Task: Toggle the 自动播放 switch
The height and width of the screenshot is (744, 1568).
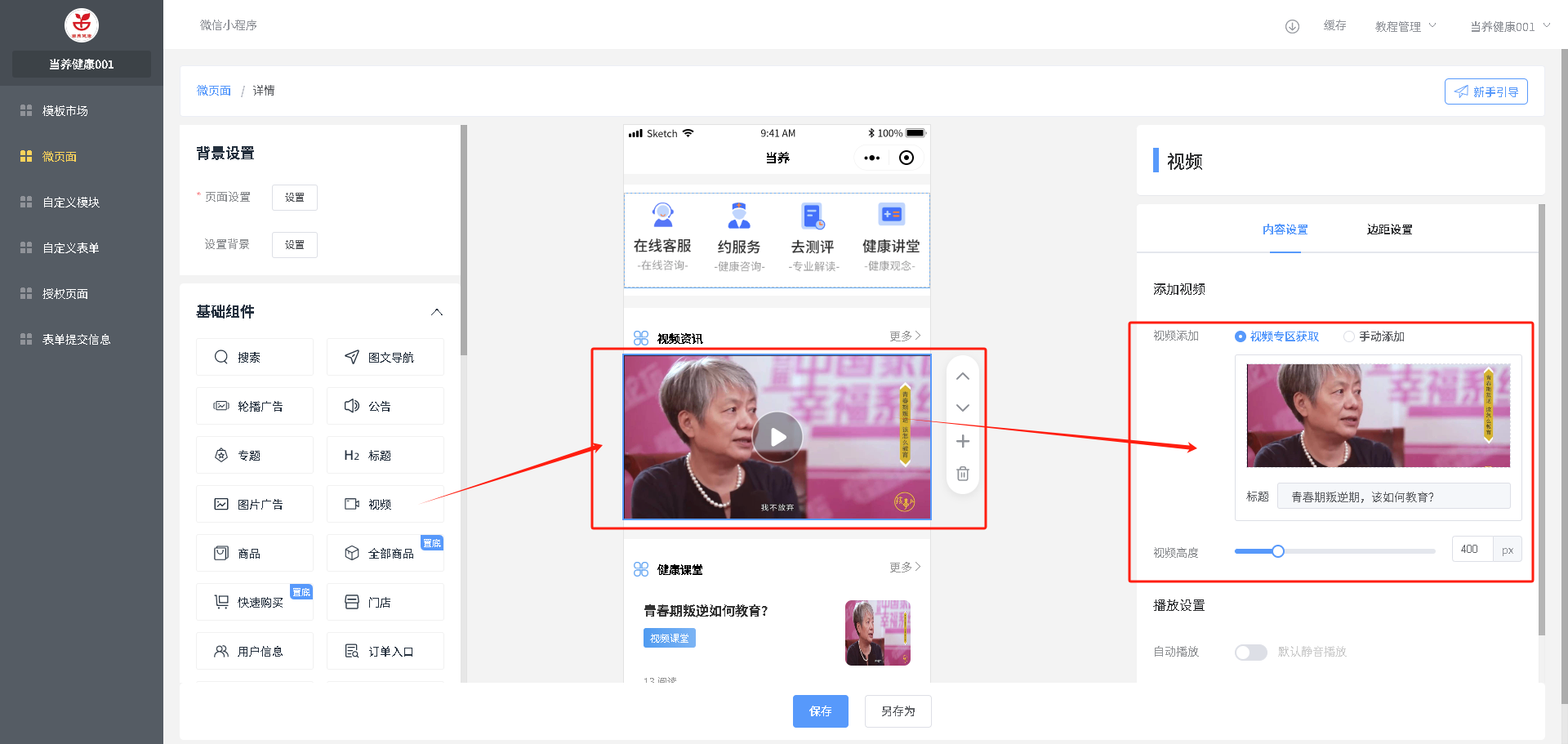Action: [x=1250, y=652]
